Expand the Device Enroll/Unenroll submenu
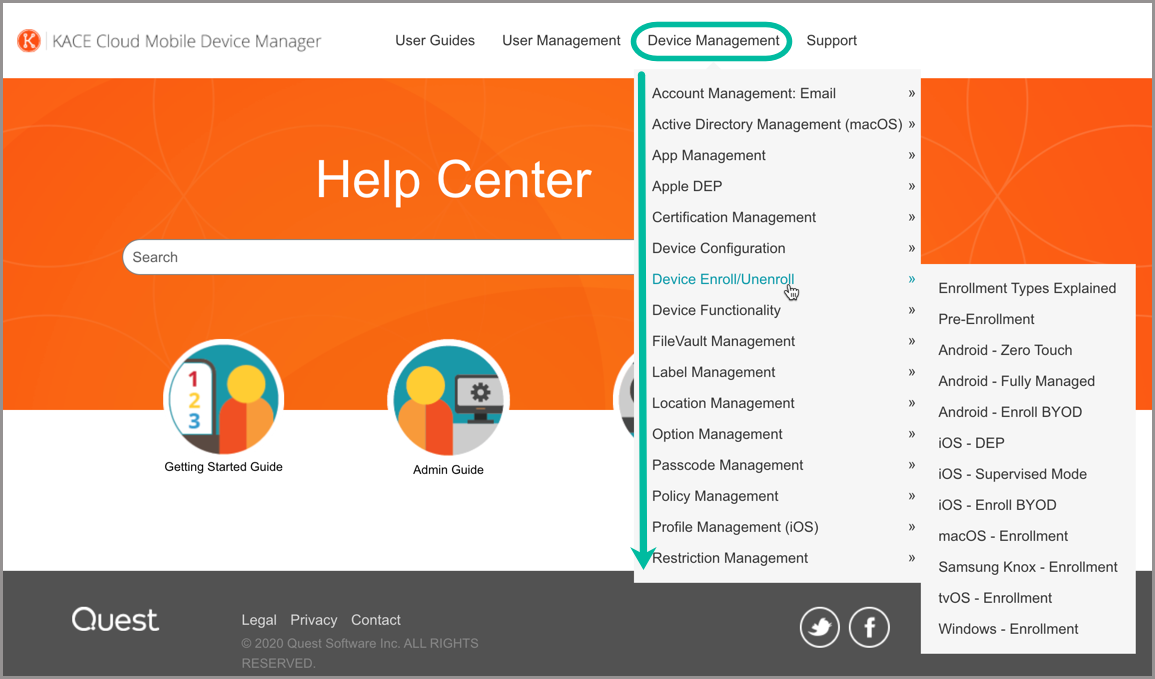Image resolution: width=1155 pixels, height=679 pixels. tap(723, 280)
